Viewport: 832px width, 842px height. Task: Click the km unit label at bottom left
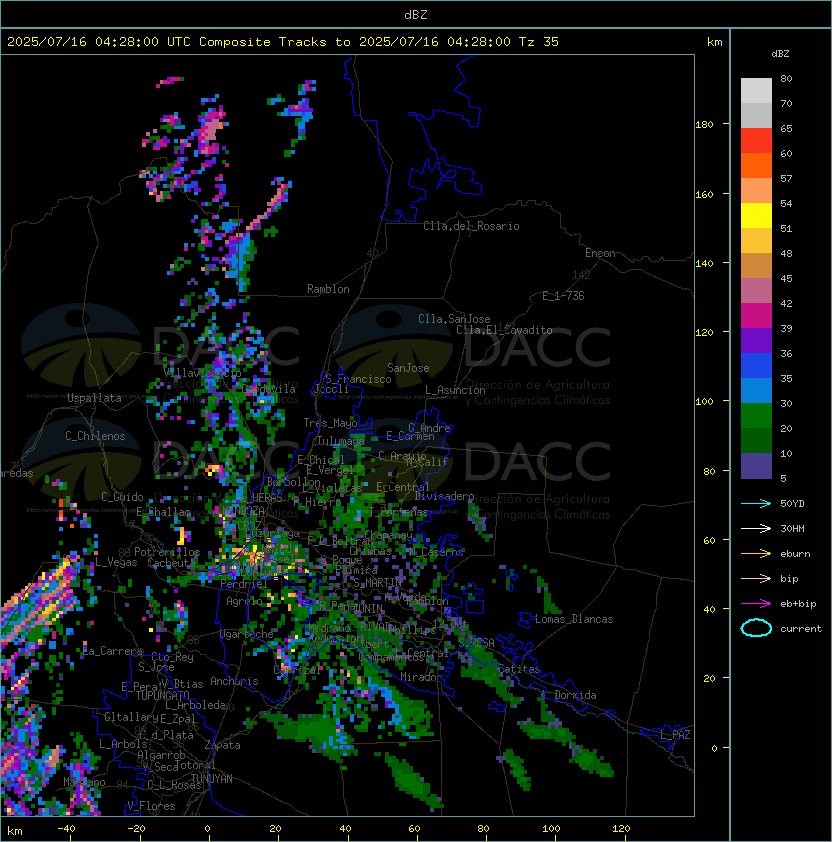(15, 831)
